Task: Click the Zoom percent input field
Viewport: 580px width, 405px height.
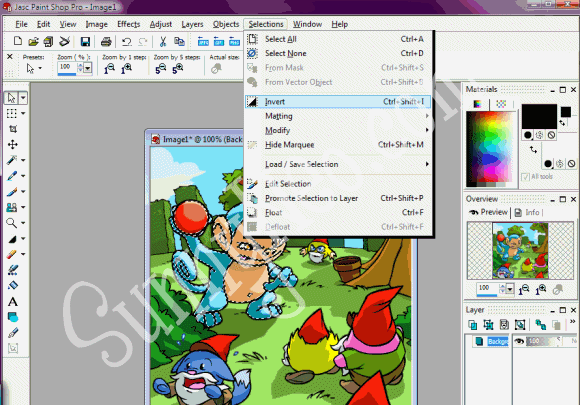Action: pyautogui.click(x=67, y=67)
